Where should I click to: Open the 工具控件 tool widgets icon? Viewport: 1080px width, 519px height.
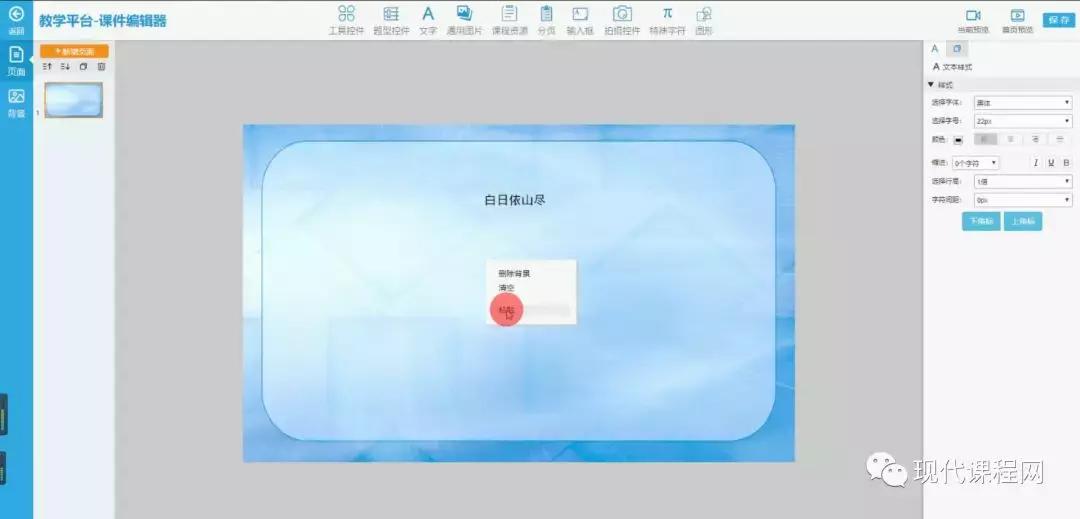(x=346, y=19)
